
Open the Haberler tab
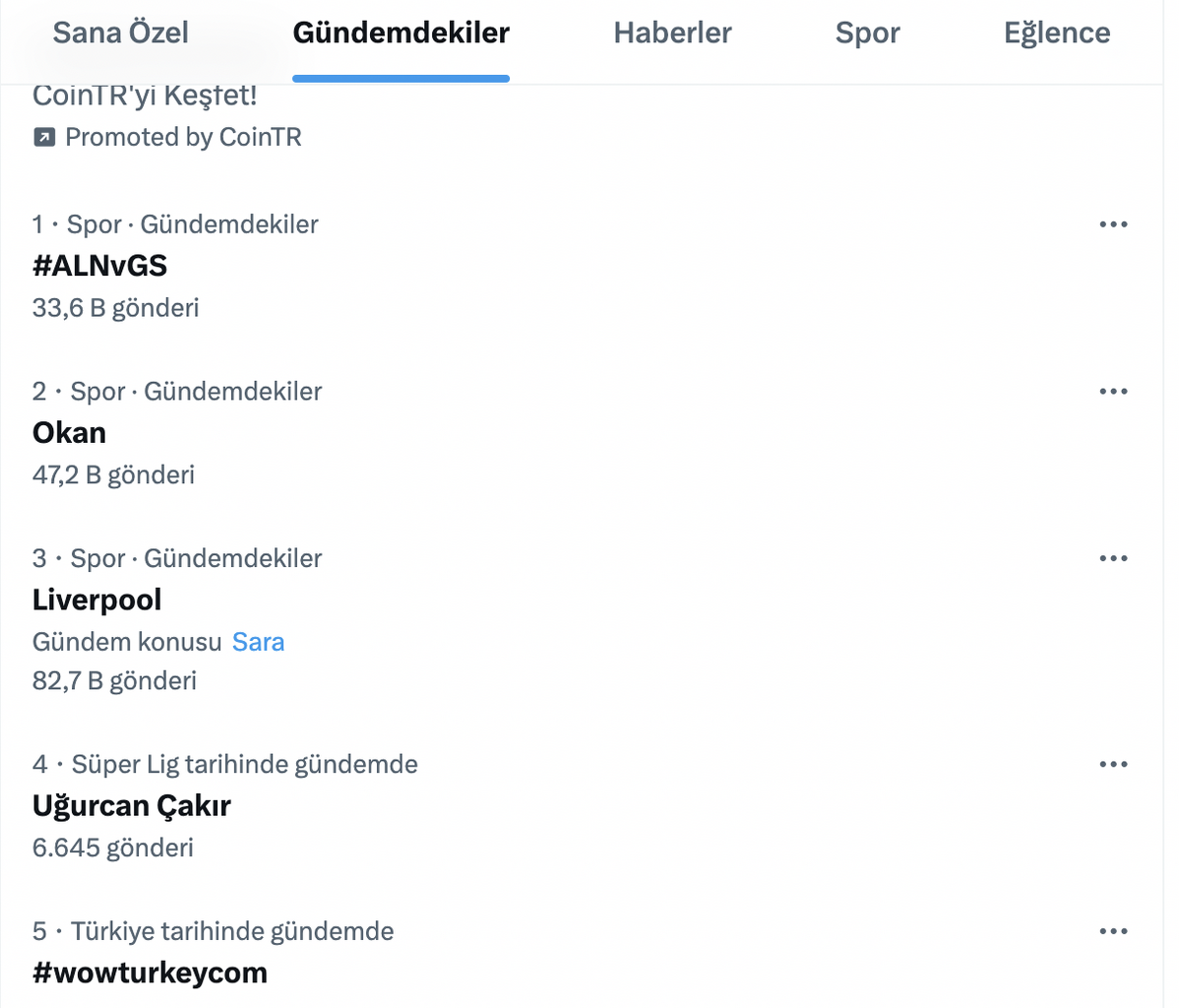(x=672, y=33)
